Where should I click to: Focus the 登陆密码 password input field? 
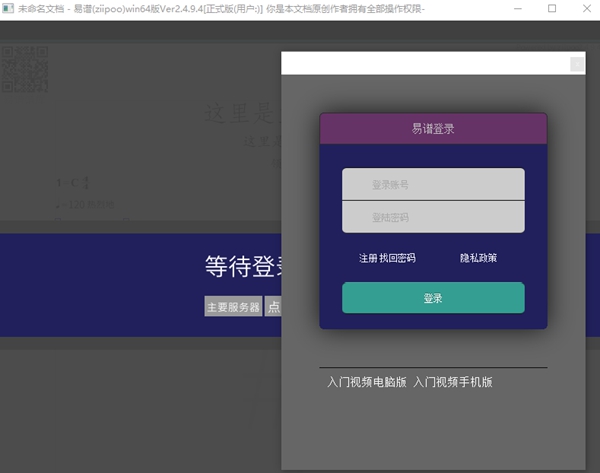[x=433, y=217]
